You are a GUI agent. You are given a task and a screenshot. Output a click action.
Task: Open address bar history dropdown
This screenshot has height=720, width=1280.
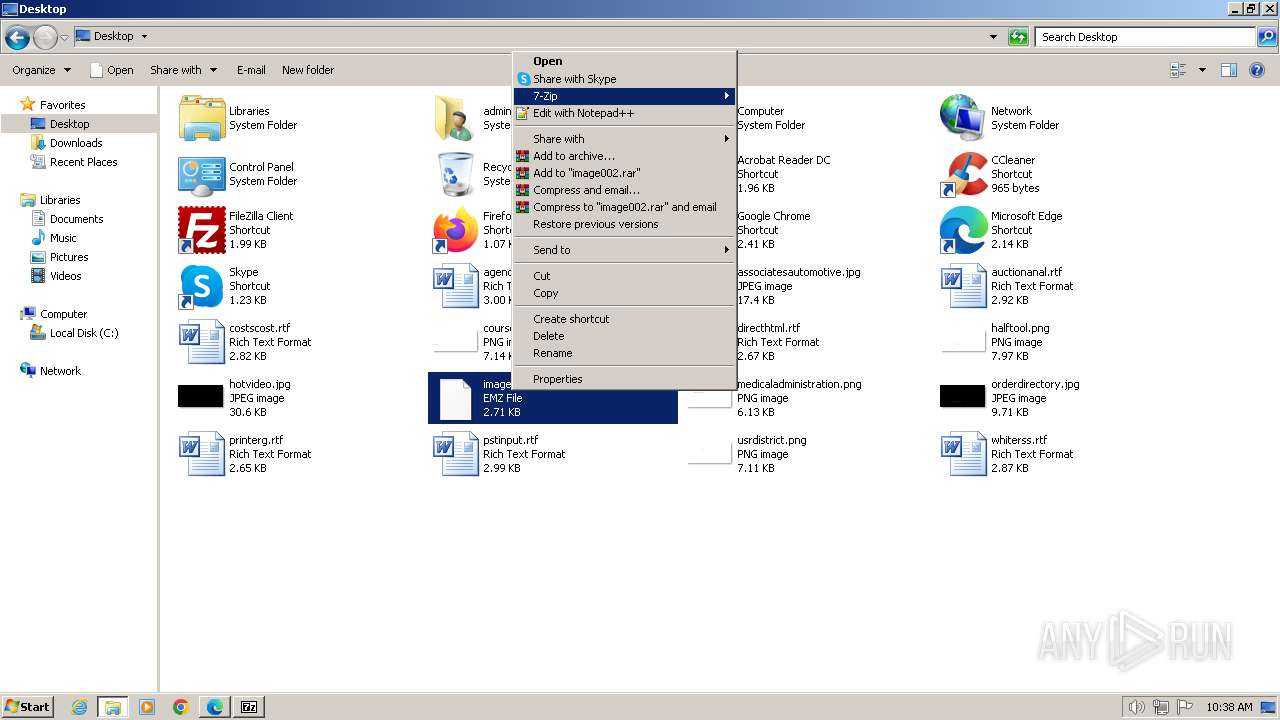tap(993, 37)
